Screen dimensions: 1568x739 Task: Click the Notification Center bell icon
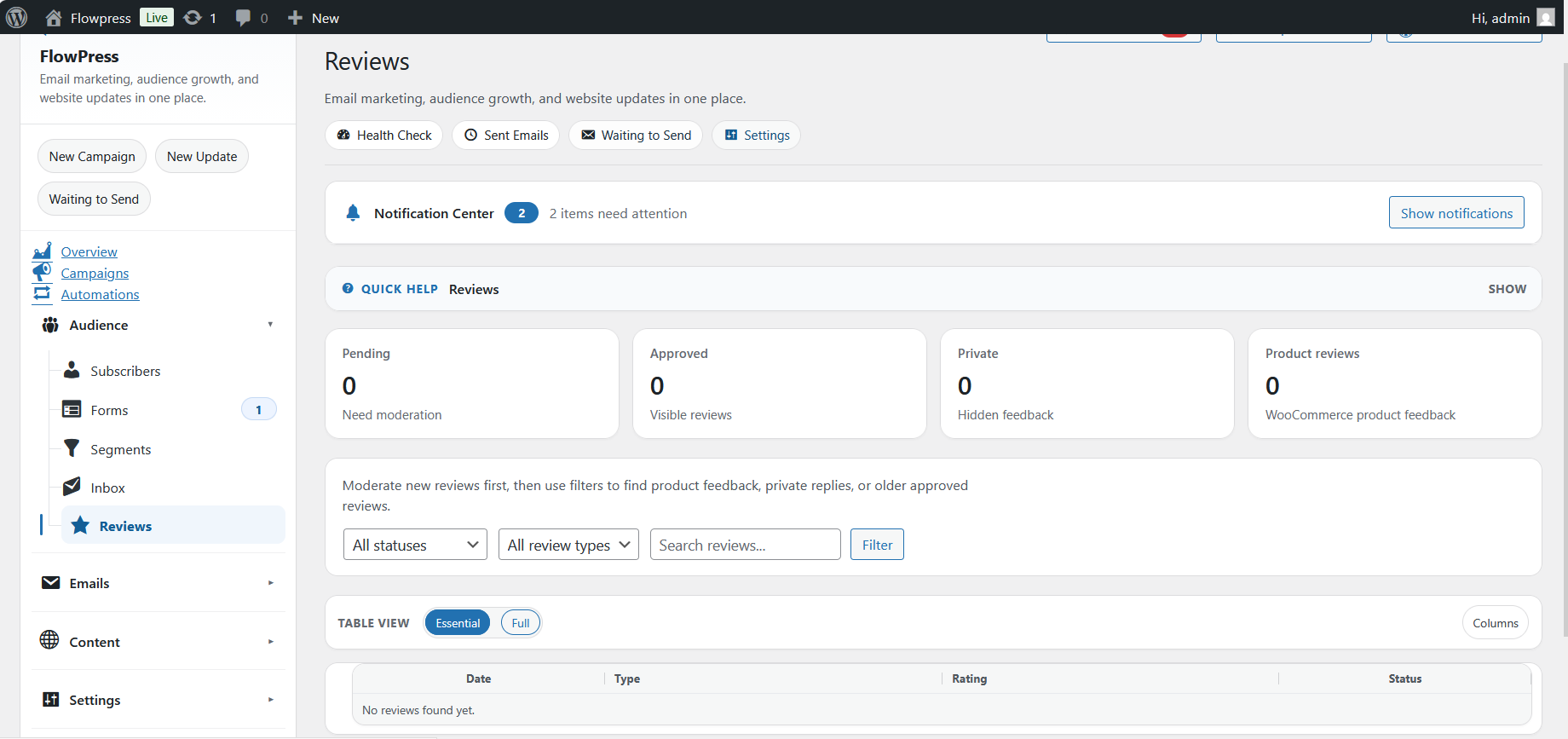point(353,213)
